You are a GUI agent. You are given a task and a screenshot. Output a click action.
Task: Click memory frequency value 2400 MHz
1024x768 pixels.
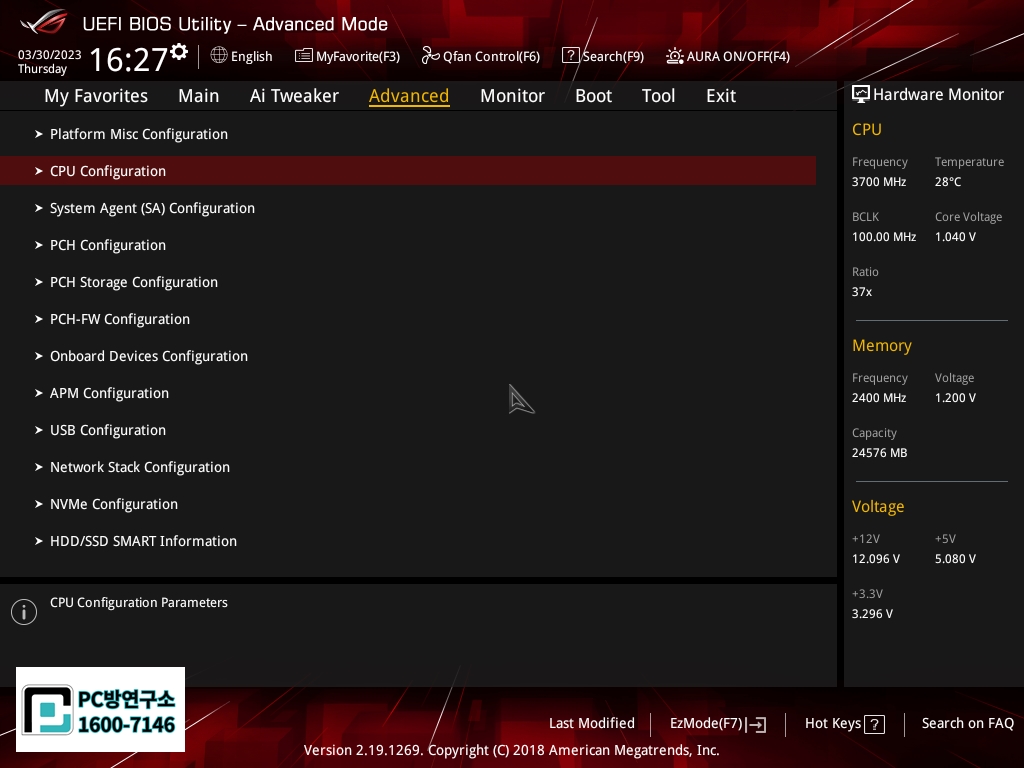coord(878,398)
